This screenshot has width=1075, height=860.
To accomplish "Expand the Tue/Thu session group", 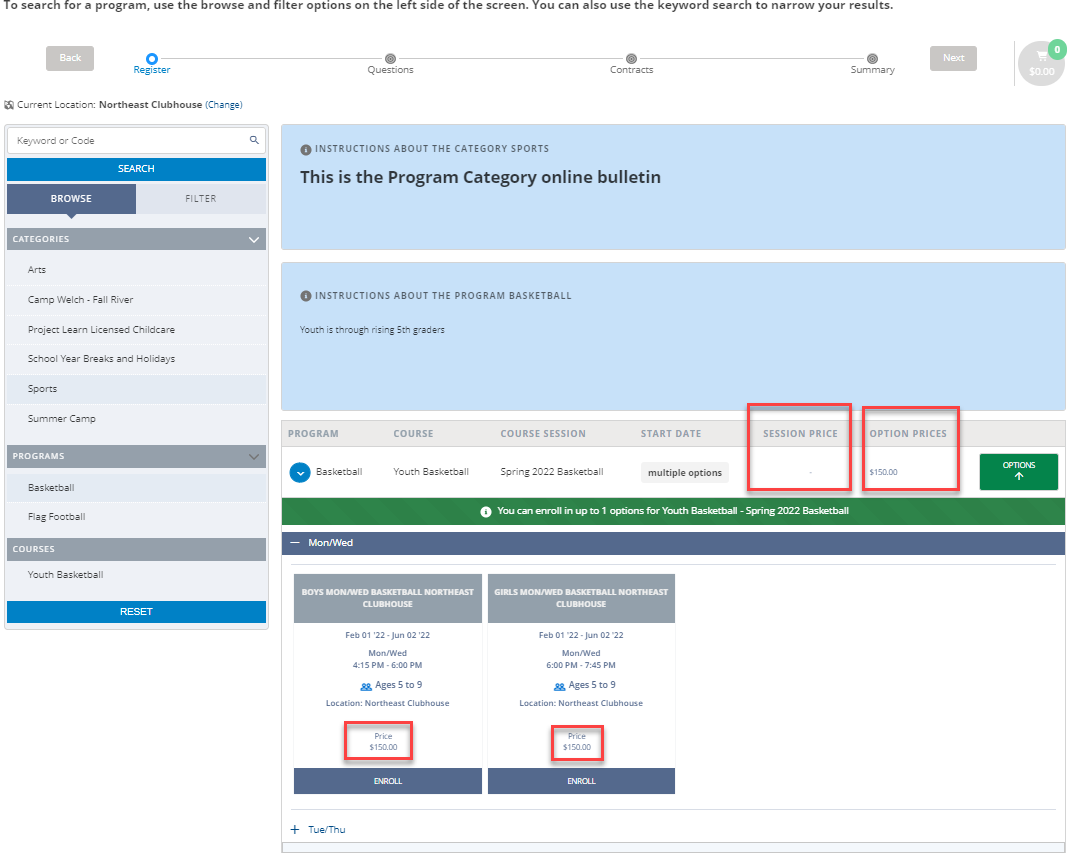I will point(295,829).
